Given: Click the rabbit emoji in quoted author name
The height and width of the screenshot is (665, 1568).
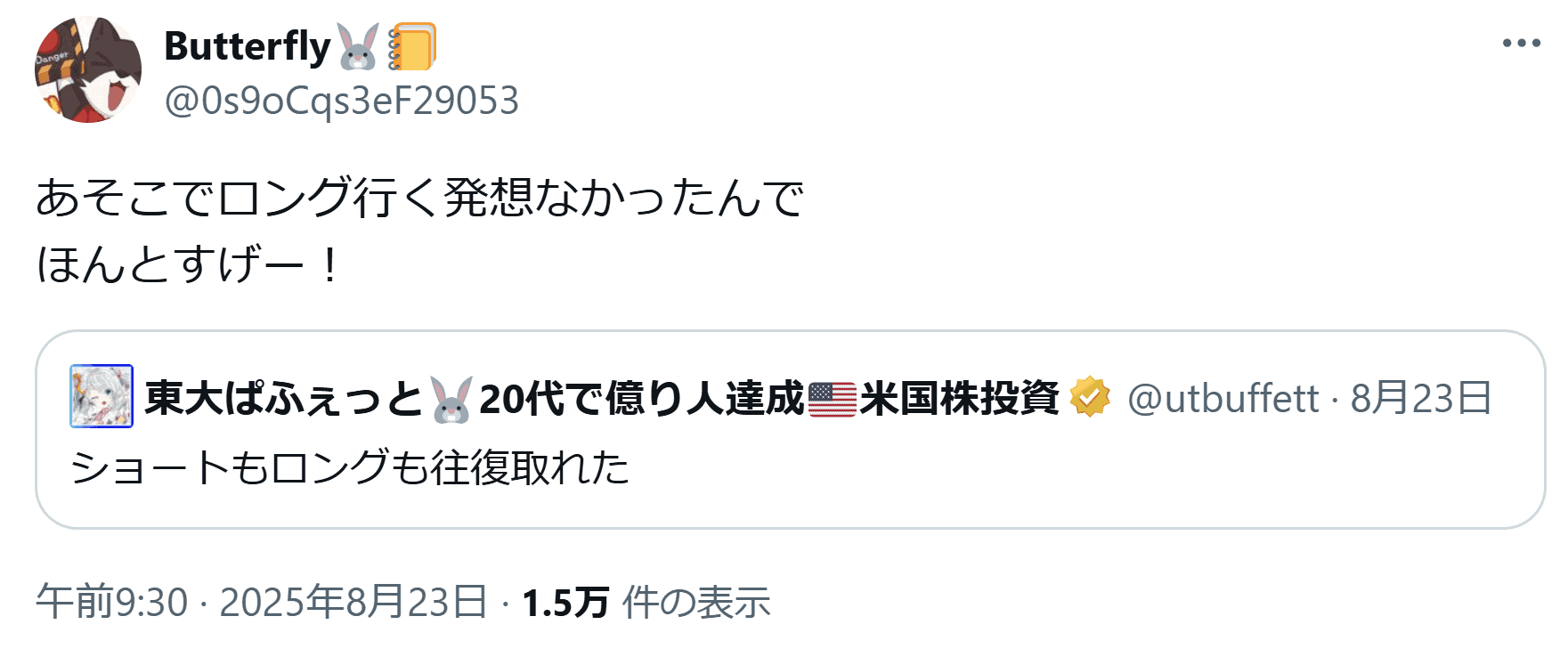Looking at the screenshot, I should tap(451, 399).
